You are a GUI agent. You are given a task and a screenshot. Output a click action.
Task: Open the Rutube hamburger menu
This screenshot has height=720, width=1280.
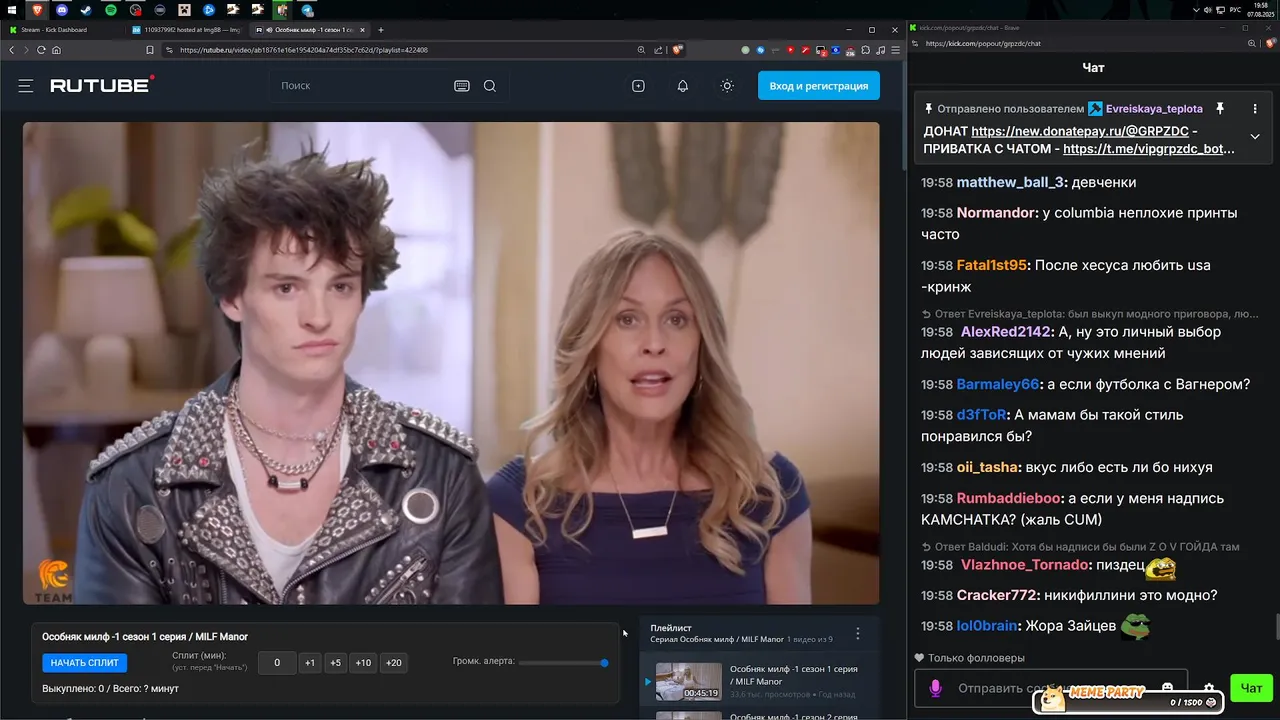[x=26, y=86]
